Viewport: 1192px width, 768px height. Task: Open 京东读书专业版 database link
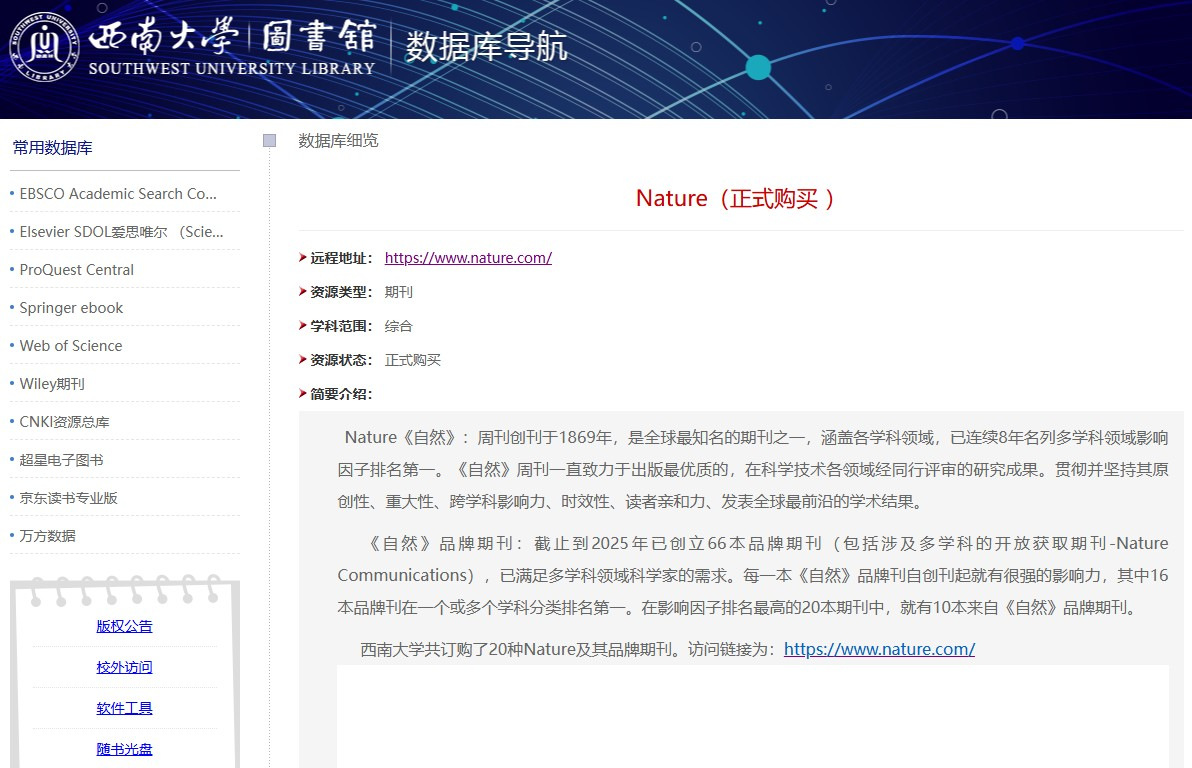69,498
